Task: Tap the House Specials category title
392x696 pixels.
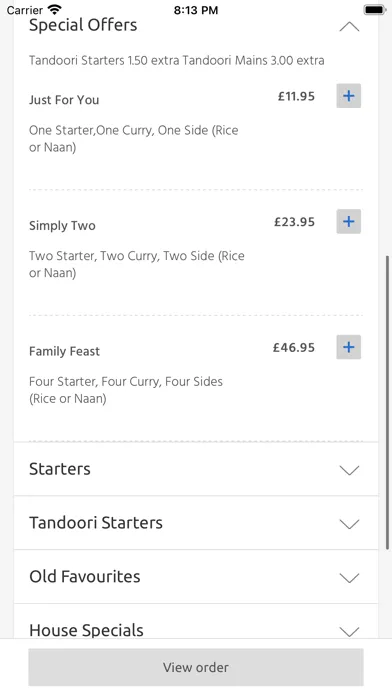Action: coord(87,630)
